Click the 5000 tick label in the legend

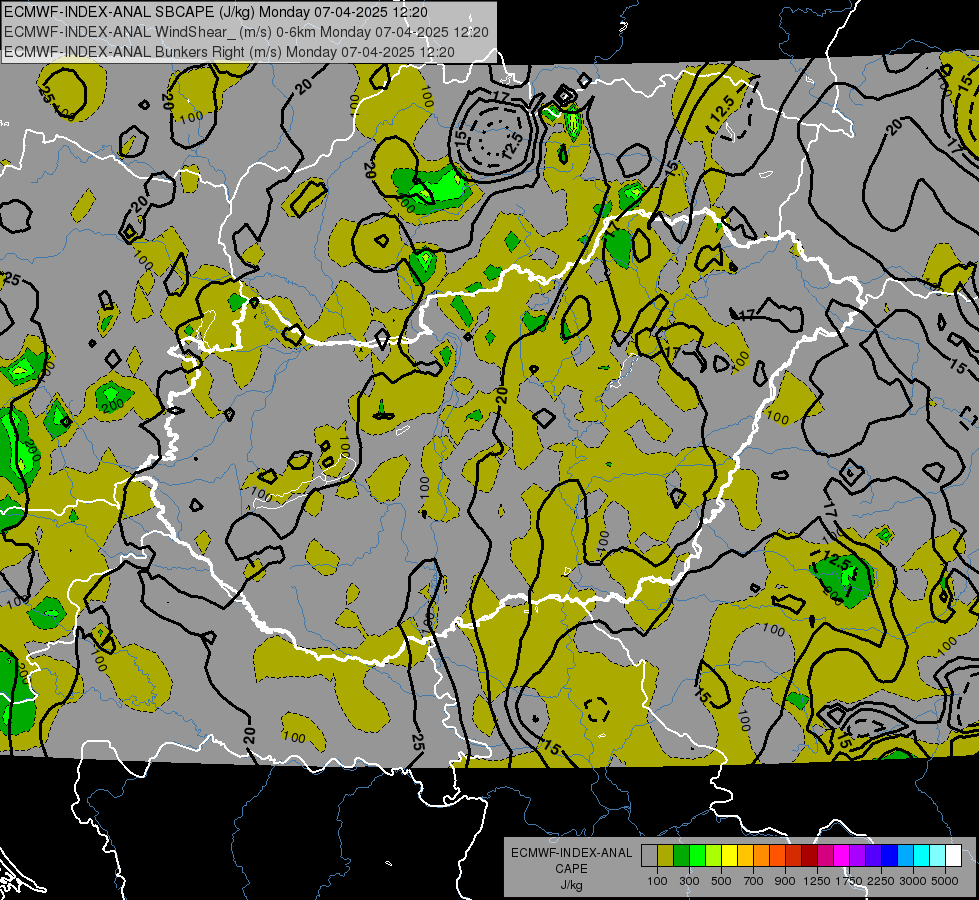(x=945, y=881)
